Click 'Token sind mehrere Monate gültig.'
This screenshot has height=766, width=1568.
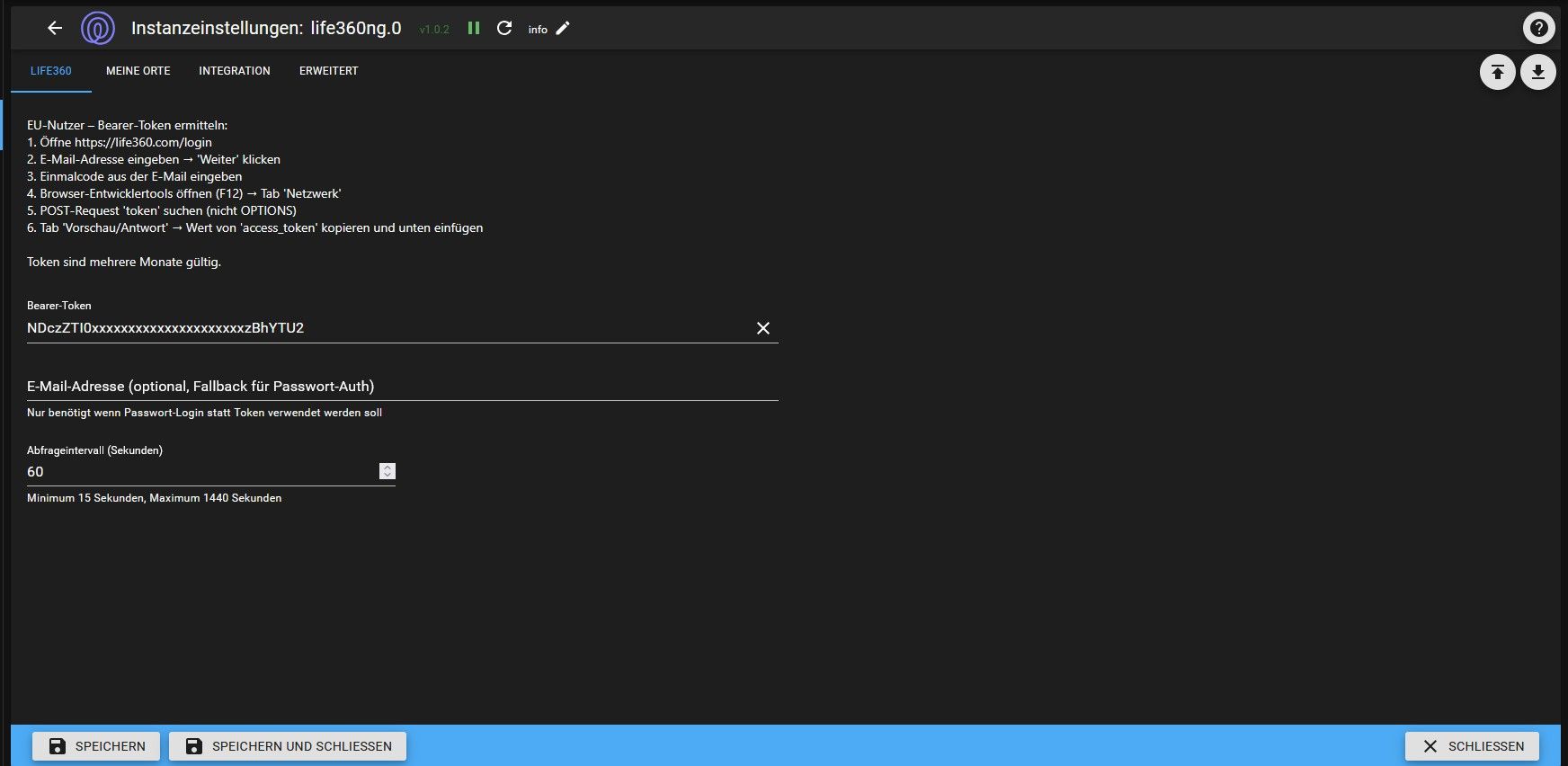(124, 262)
